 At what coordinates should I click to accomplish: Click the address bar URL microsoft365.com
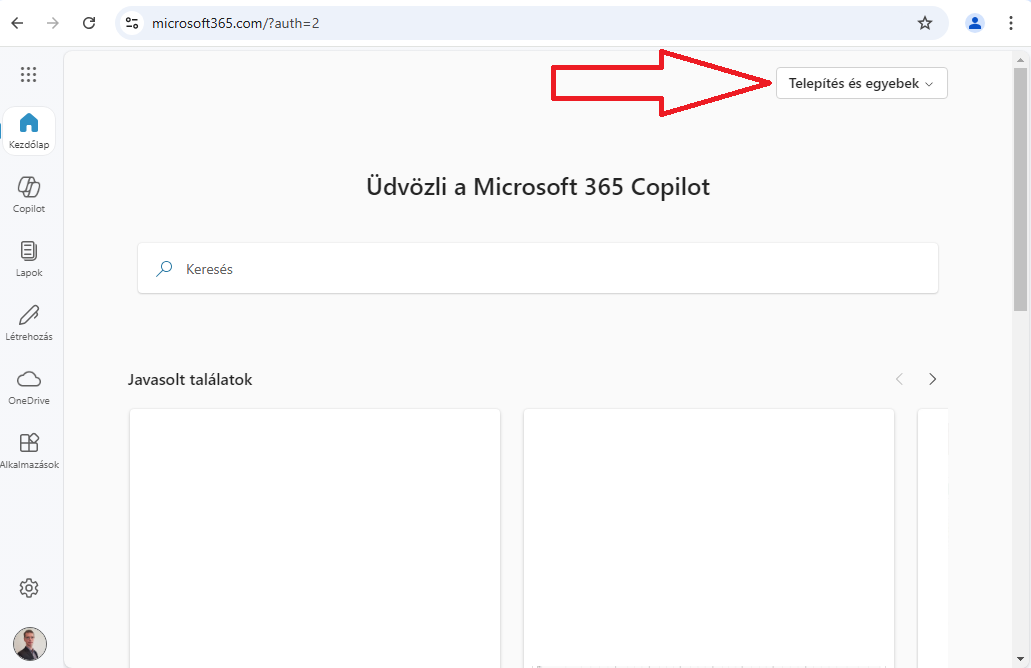click(x=235, y=23)
